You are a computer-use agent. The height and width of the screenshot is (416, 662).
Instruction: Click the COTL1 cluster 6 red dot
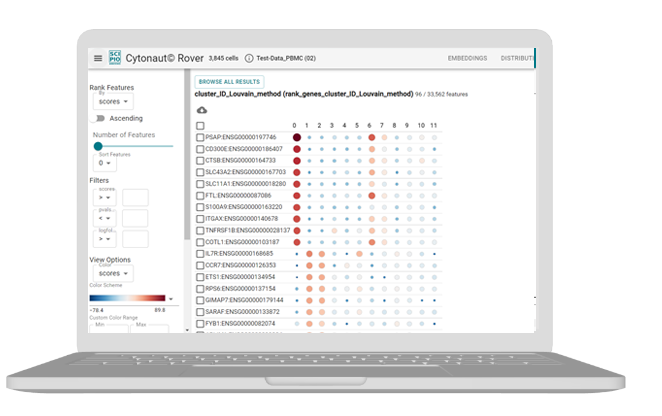[x=372, y=242]
